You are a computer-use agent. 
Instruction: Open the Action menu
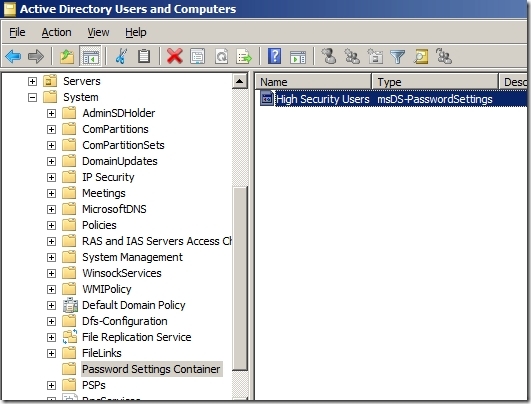point(56,33)
